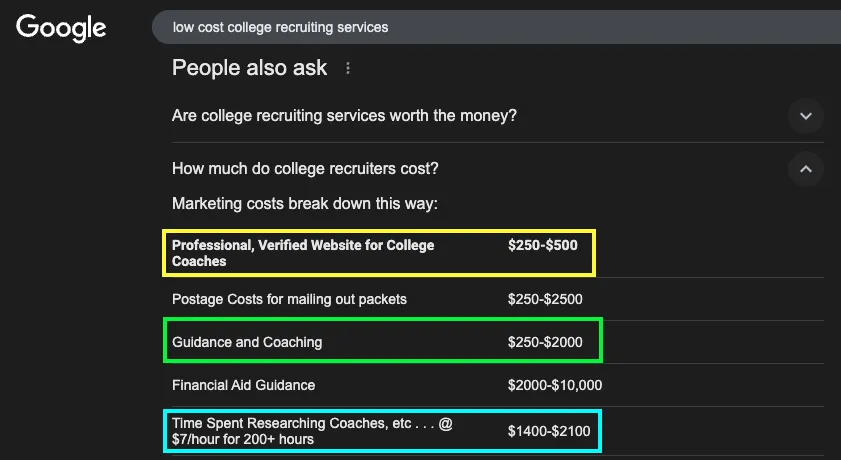Click the Financial Aid Guidance label
841x460 pixels.
click(x=244, y=385)
